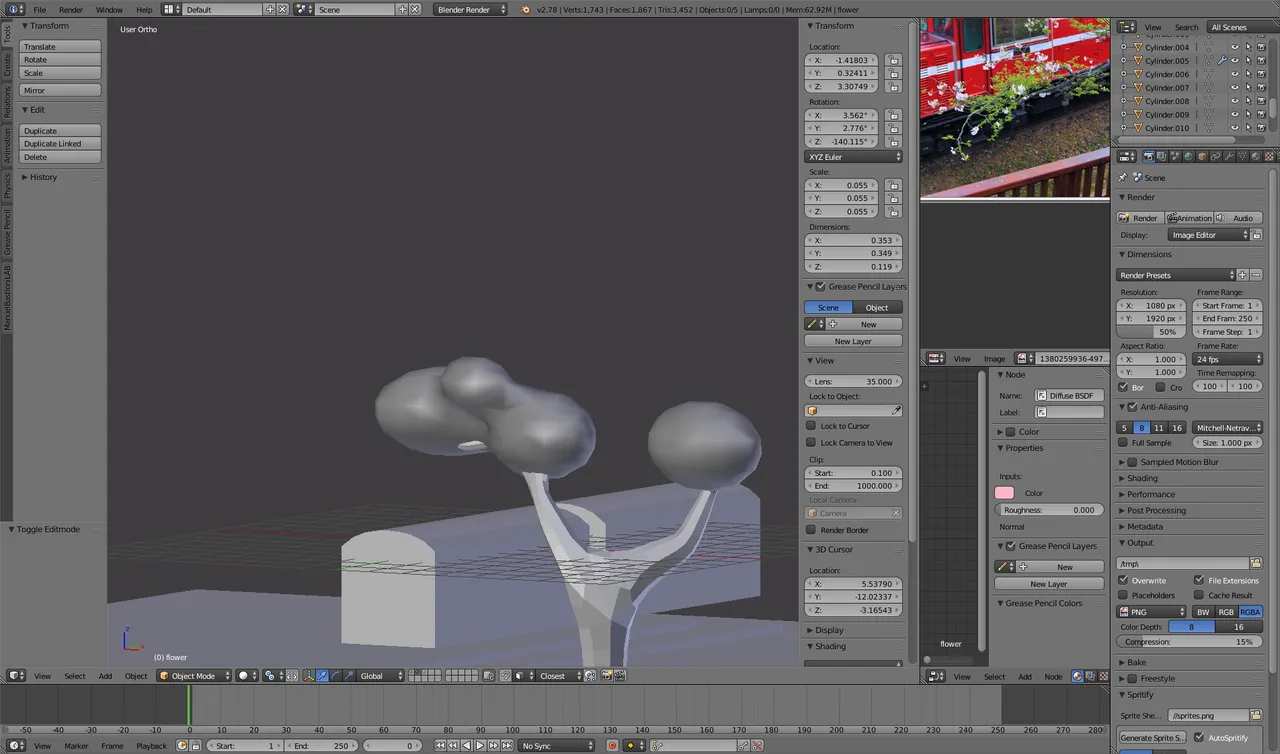Enable the Full Sample checkbox

[x=1123, y=442]
